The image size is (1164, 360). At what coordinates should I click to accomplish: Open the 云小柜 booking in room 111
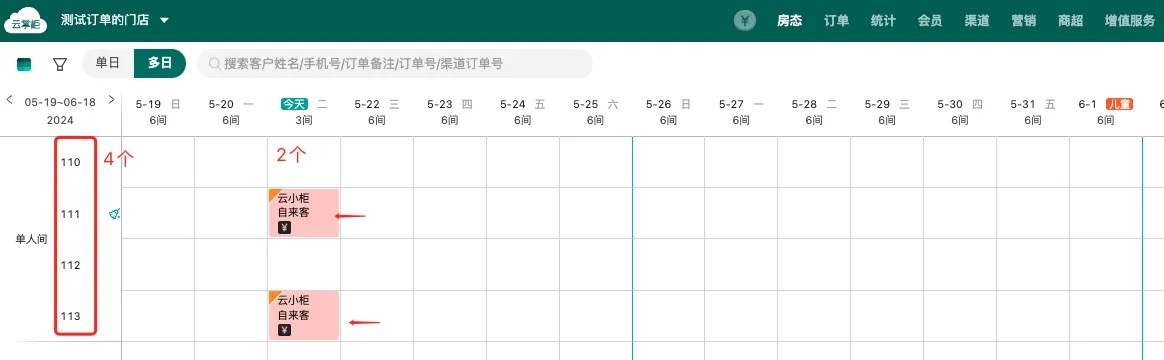[304, 213]
